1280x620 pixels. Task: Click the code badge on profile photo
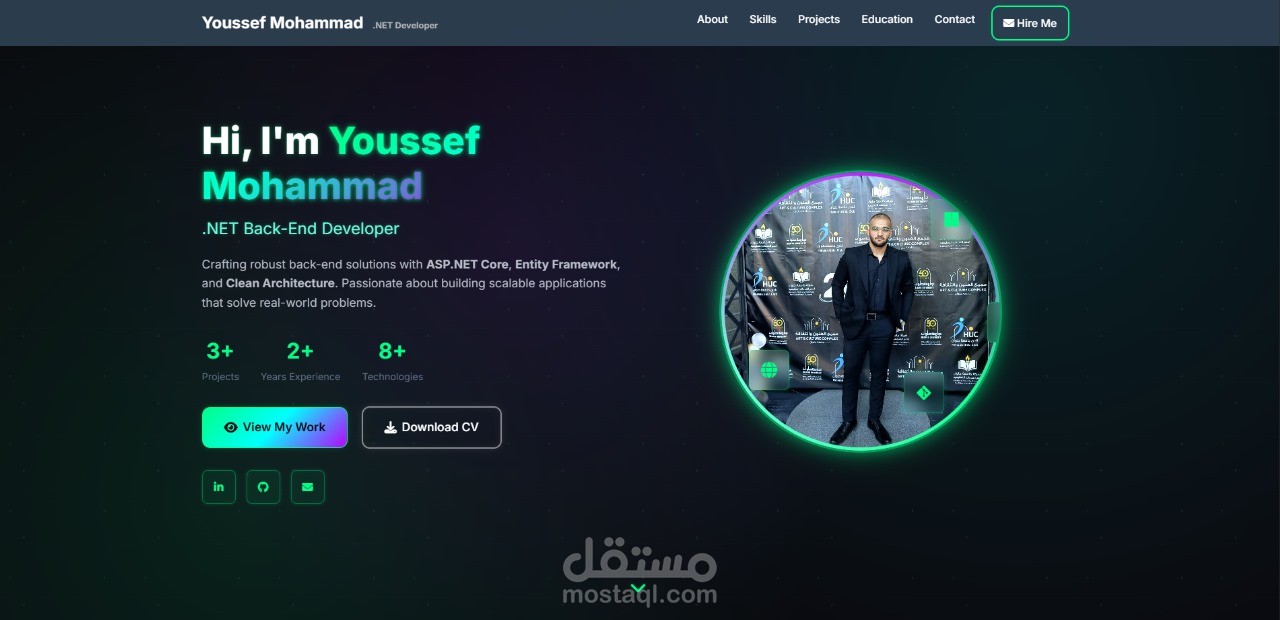point(924,392)
